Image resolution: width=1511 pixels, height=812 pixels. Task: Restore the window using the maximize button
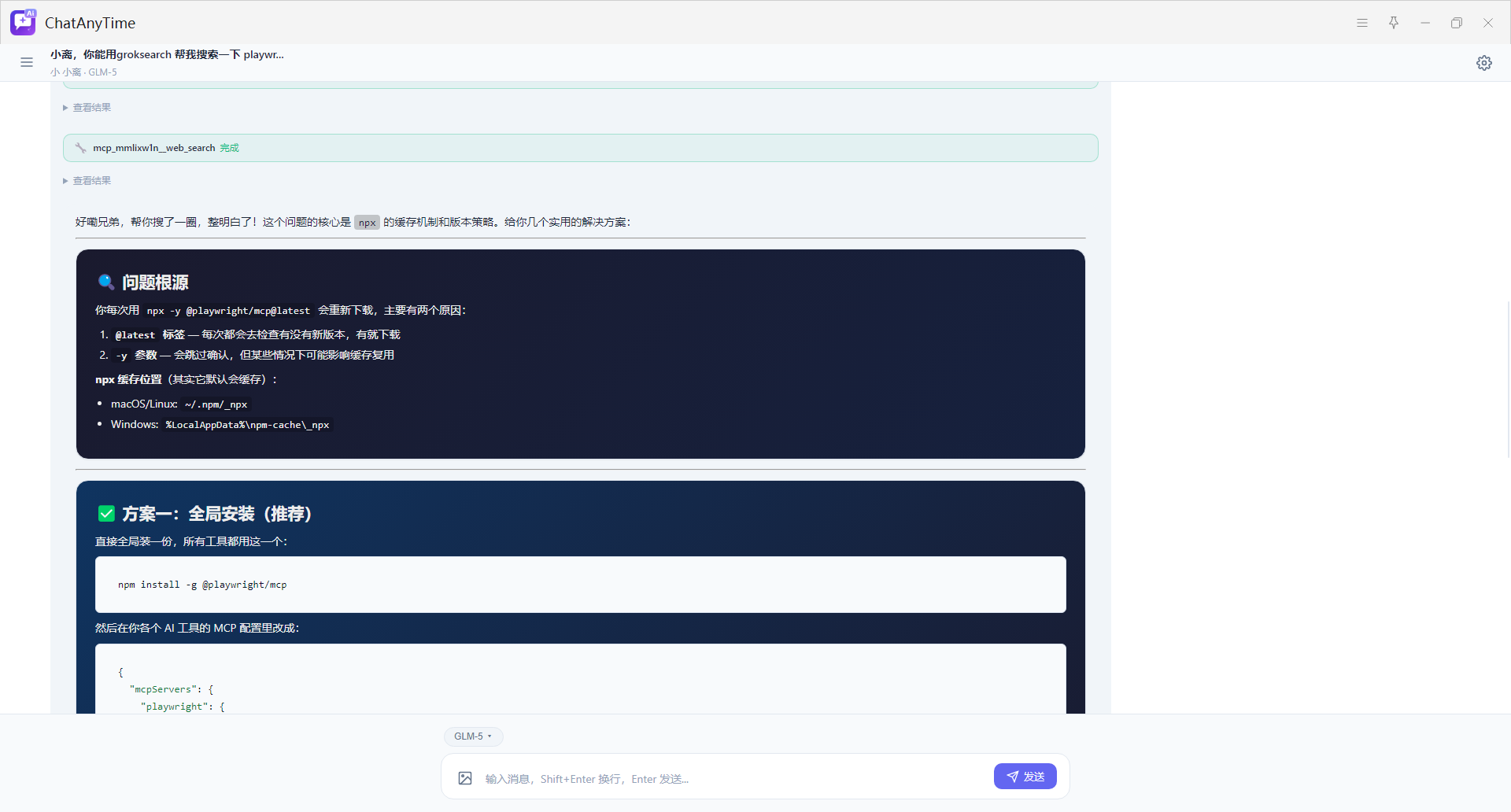click(x=1456, y=23)
